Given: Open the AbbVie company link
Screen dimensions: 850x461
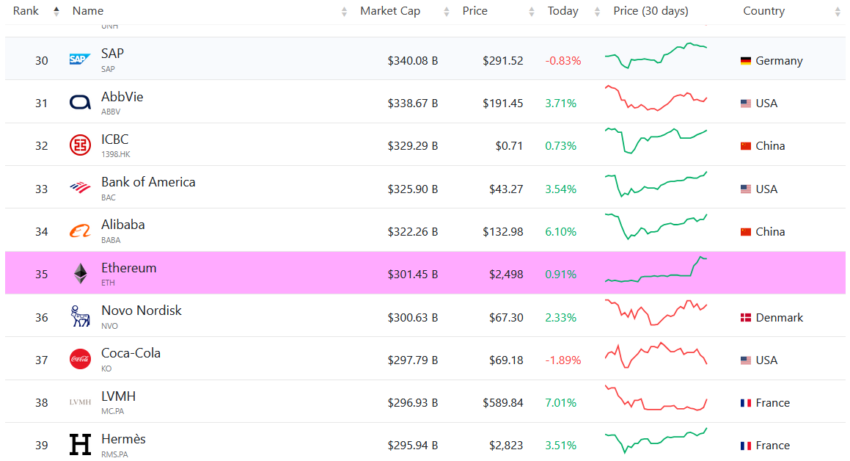Looking at the screenshot, I should coord(122,97).
